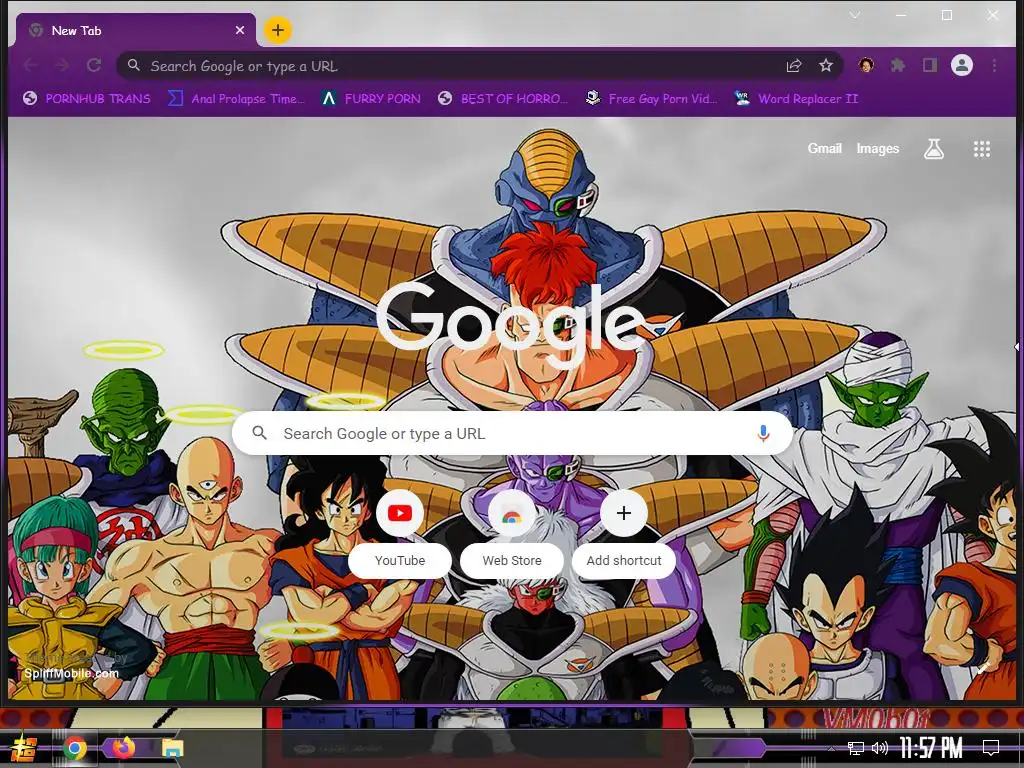
Task: Open the Chrome profile menu
Action: tap(962, 65)
